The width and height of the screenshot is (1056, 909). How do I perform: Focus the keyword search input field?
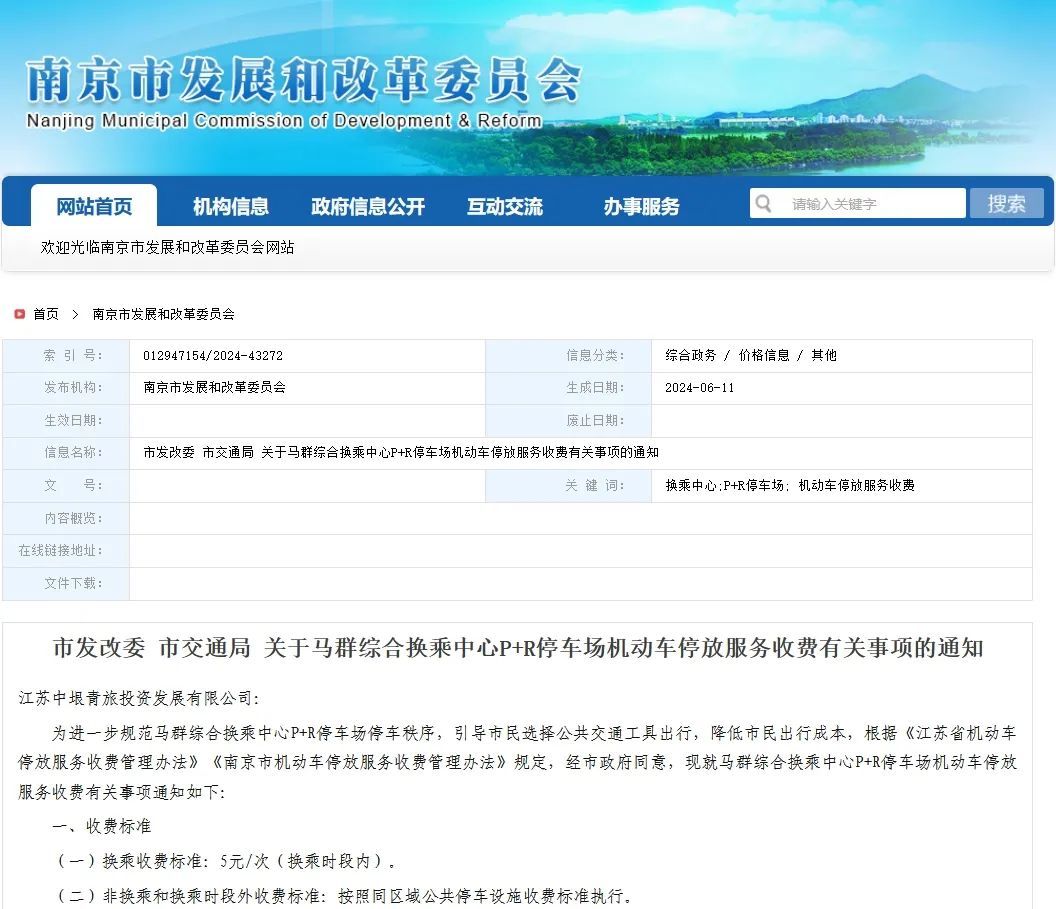pos(857,203)
